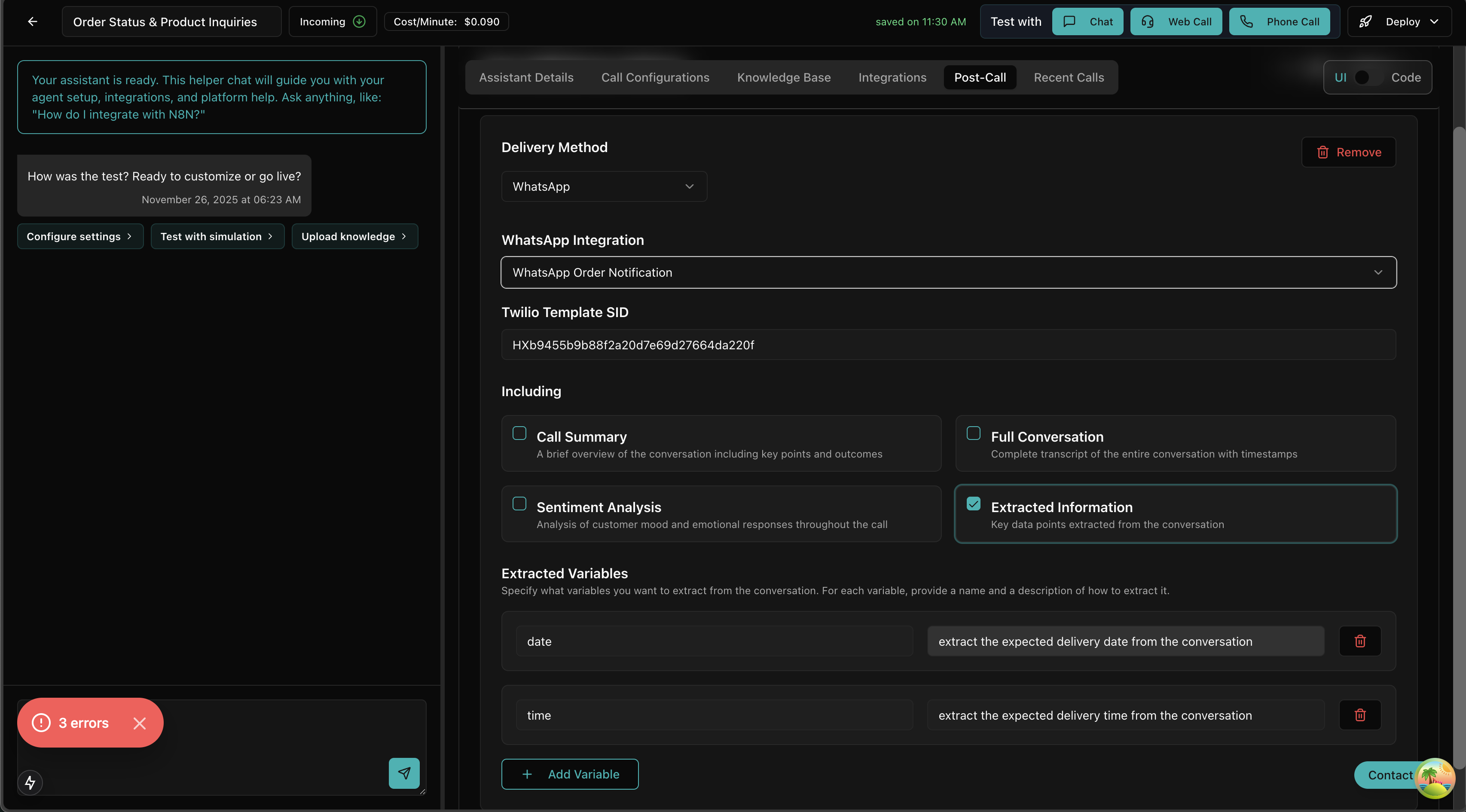Check the Sentiment Analysis option
This screenshot has width=1466, height=812.
[x=519, y=504]
